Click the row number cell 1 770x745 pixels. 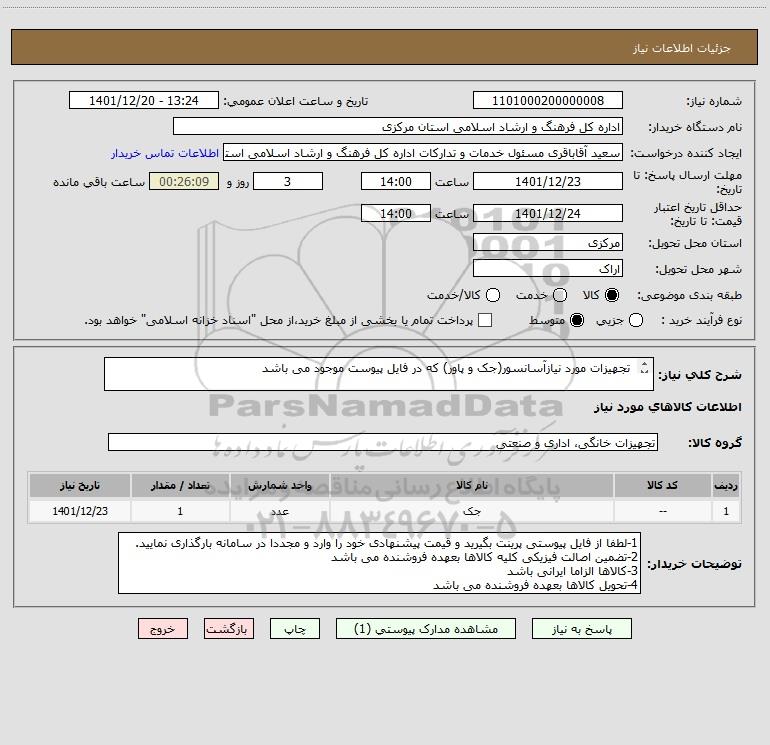(726, 511)
